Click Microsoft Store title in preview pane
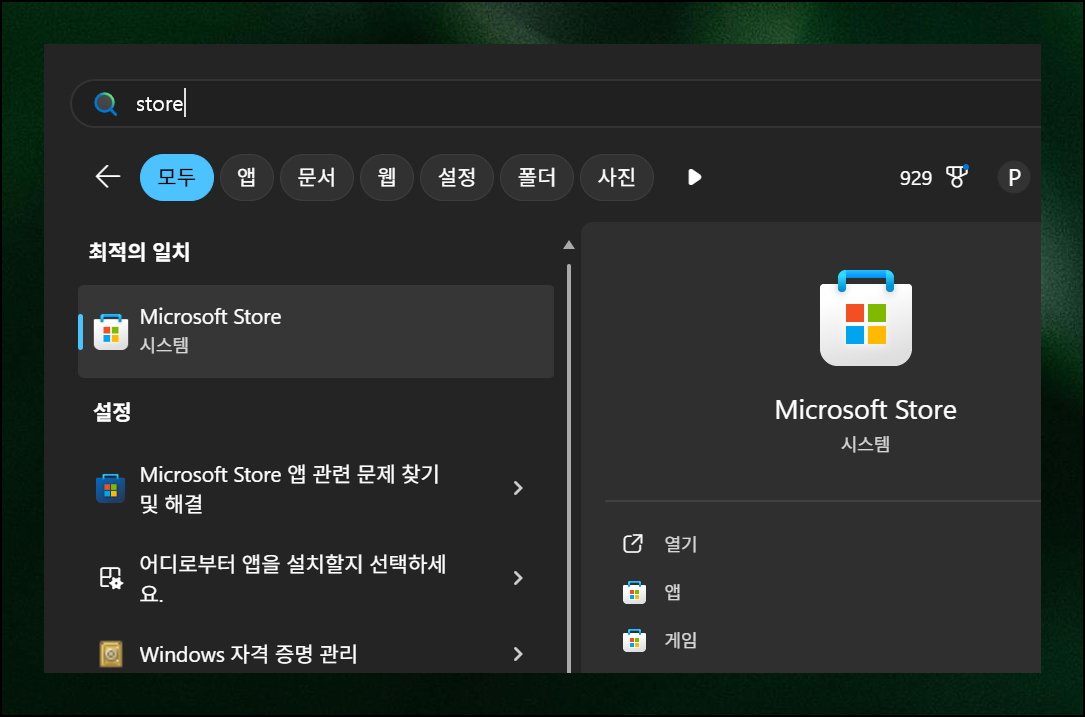The width and height of the screenshot is (1085, 717). (866, 410)
